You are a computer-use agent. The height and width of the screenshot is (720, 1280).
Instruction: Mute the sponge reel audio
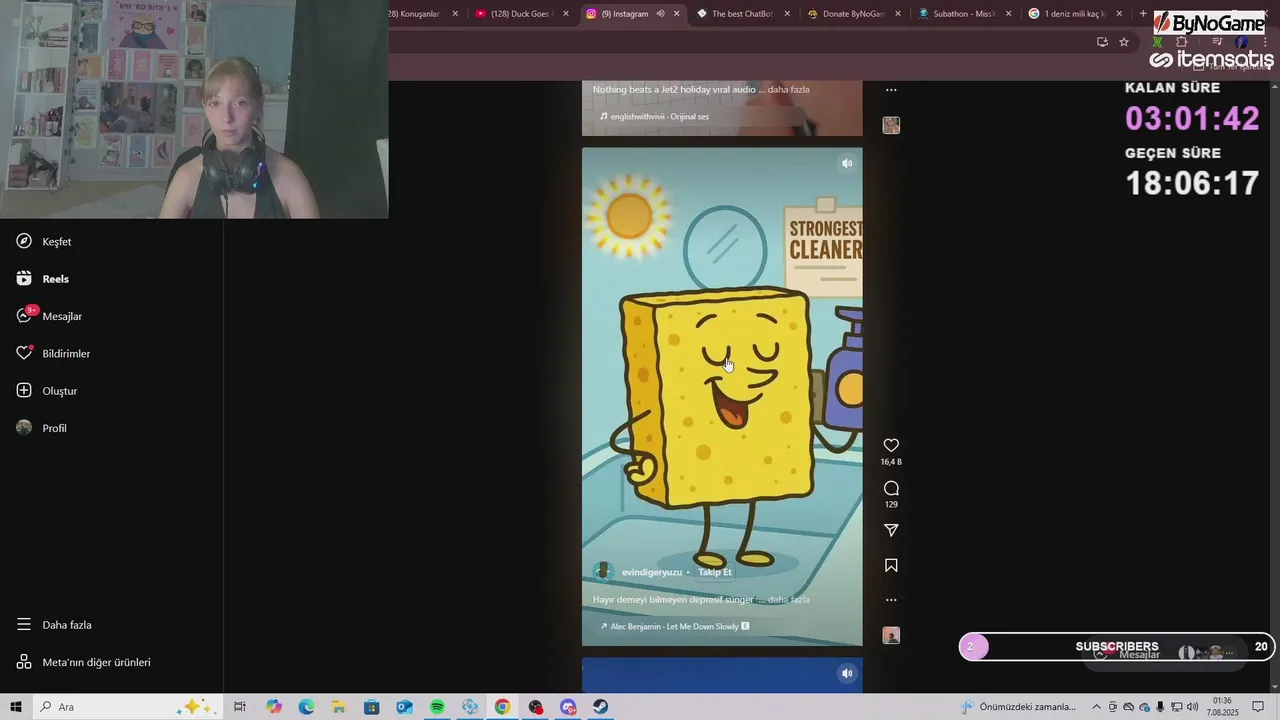(847, 163)
